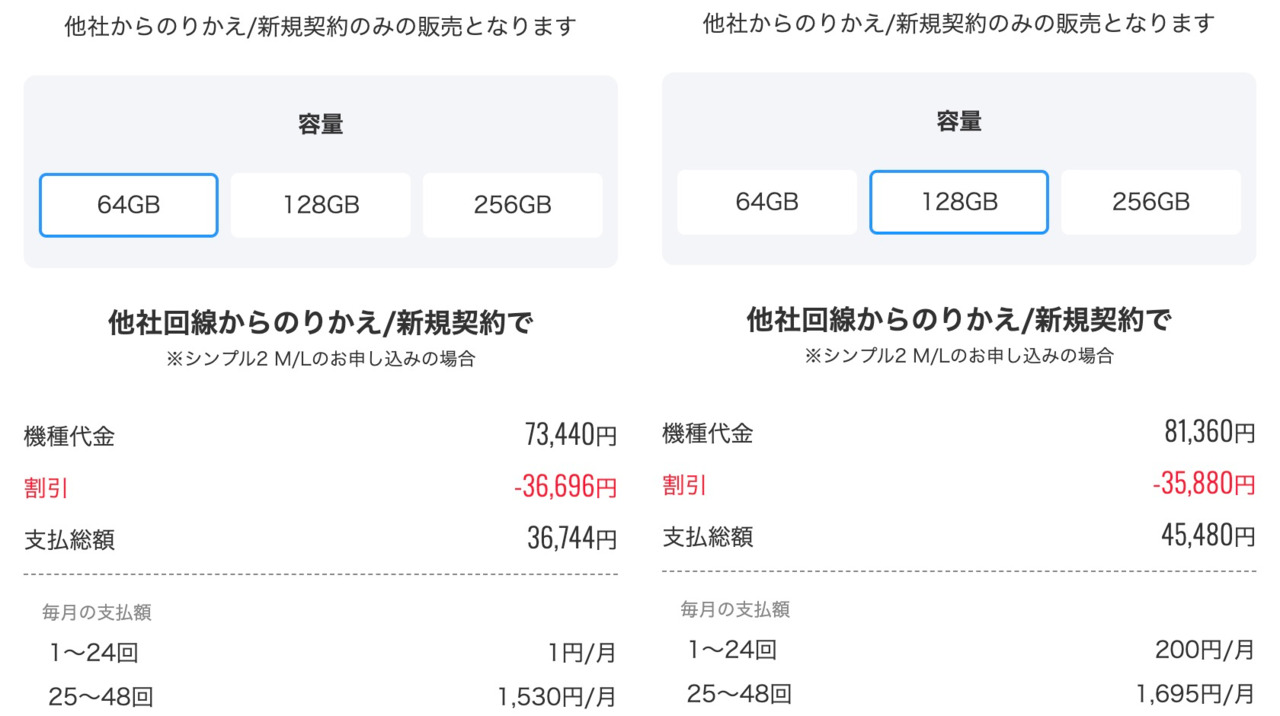
Task: Select the 128GB capacity on the left panel
Action: (320, 204)
